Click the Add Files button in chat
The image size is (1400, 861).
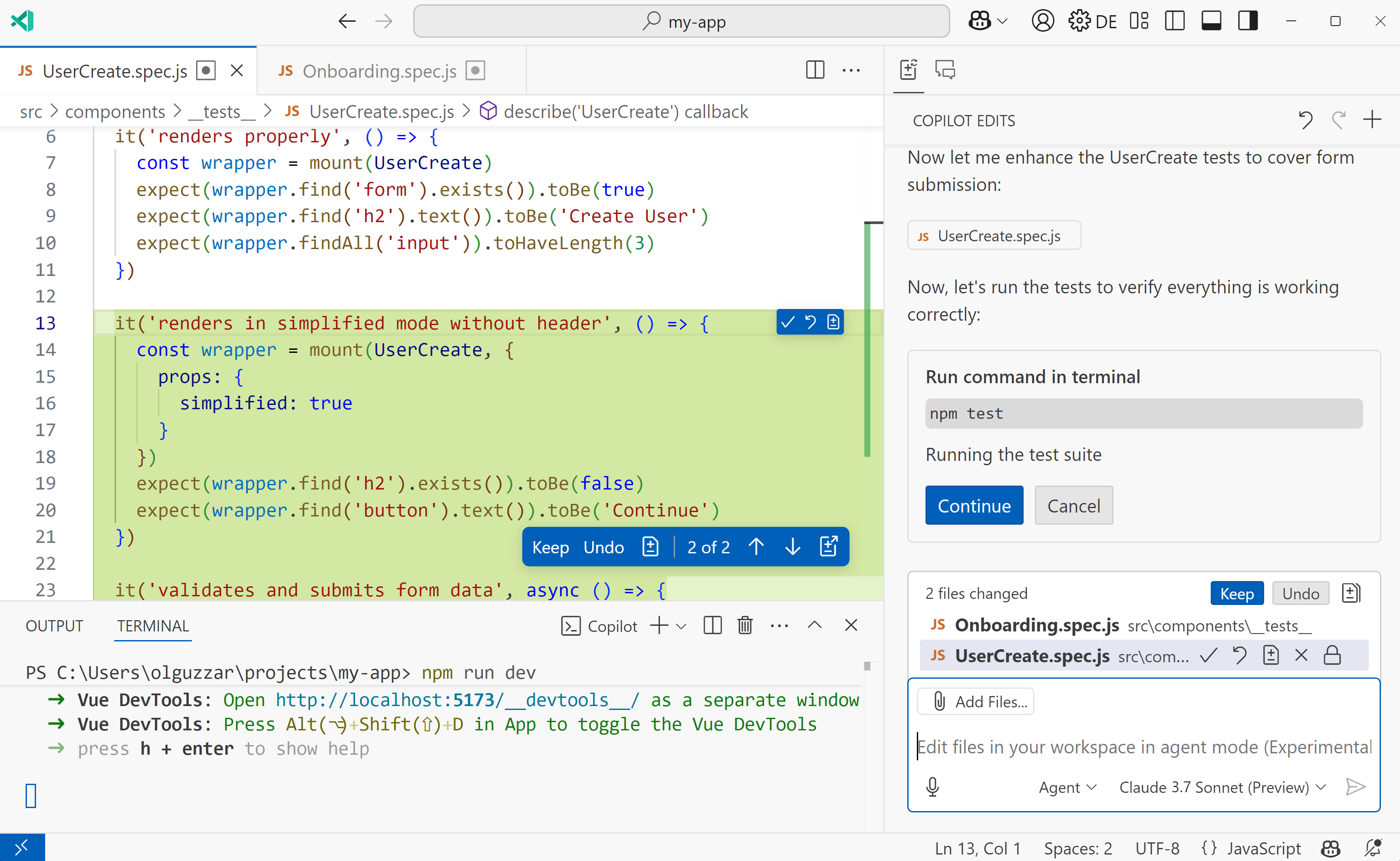coord(976,701)
